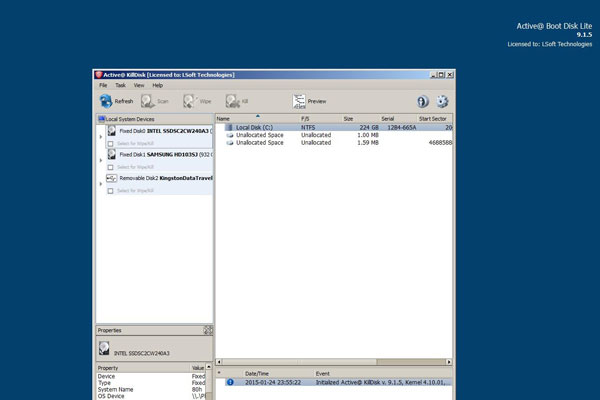Open the View menu
This screenshot has height=400, width=600.
click(139, 85)
